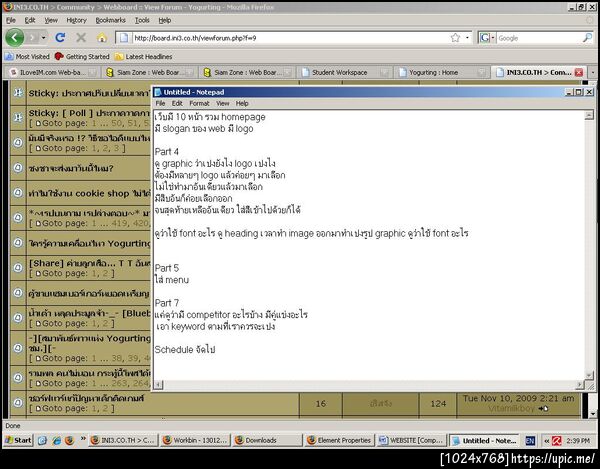Expand hidden tray icons chevron
600x469 pixels.
(x=546, y=441)
